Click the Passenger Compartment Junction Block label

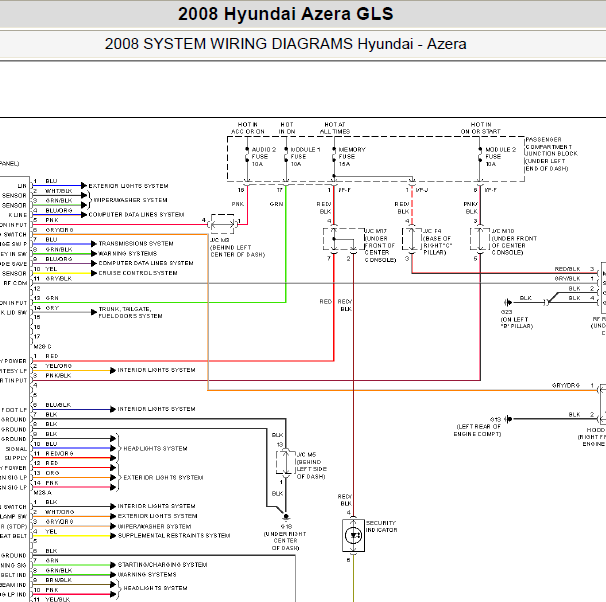[552, 154]
